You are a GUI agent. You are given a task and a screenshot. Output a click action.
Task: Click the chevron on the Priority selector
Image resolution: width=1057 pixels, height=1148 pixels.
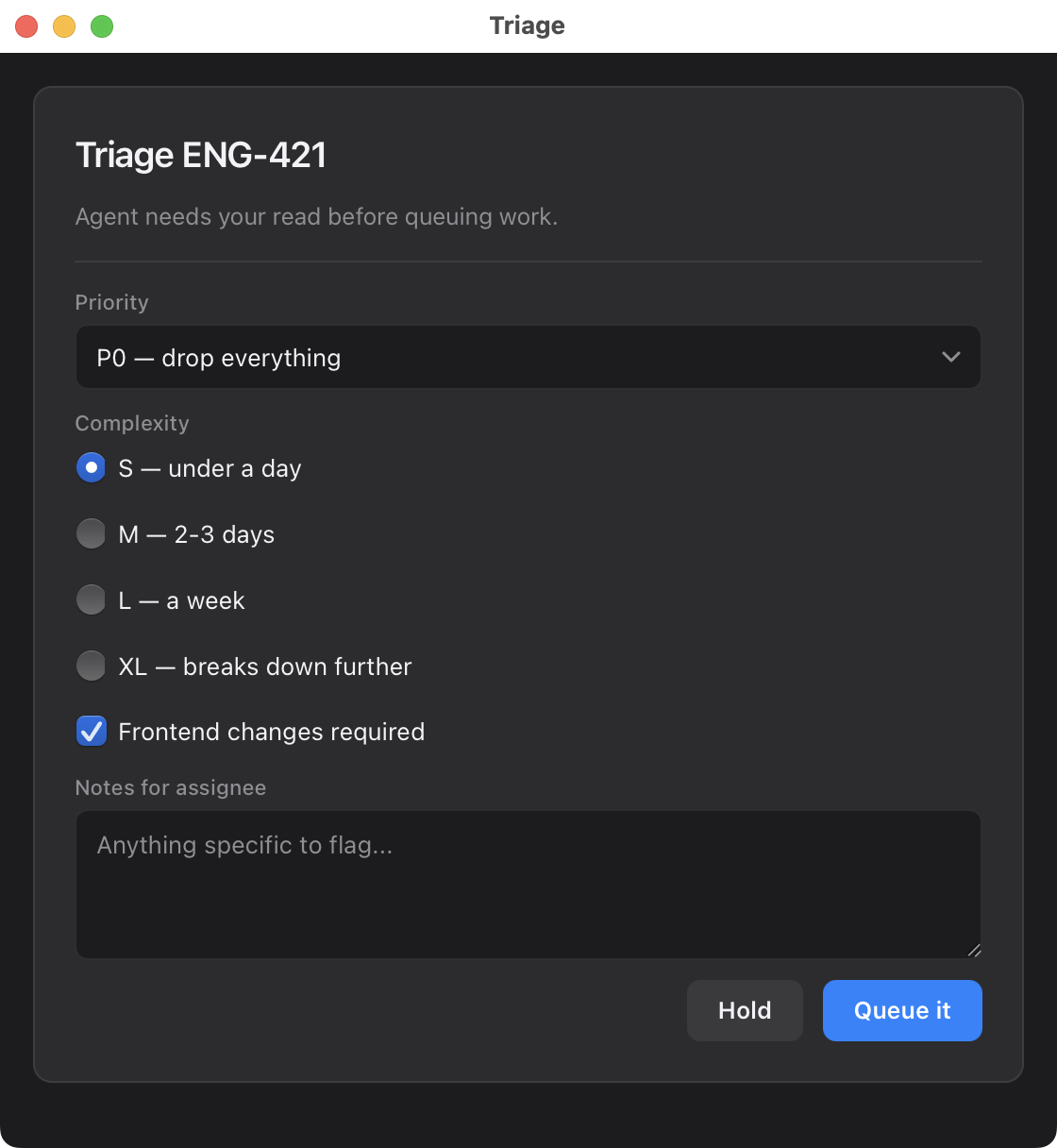tap(950, 357)
